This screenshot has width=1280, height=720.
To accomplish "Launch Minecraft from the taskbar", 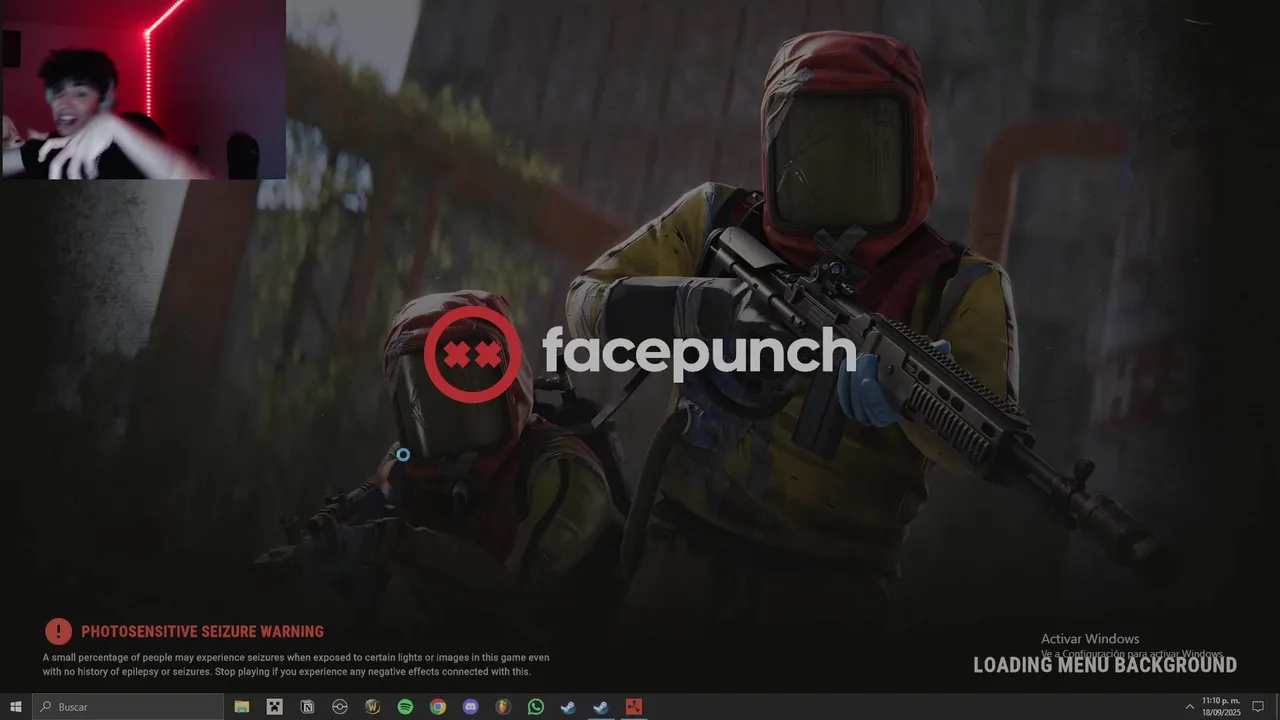I will point(274,707).
